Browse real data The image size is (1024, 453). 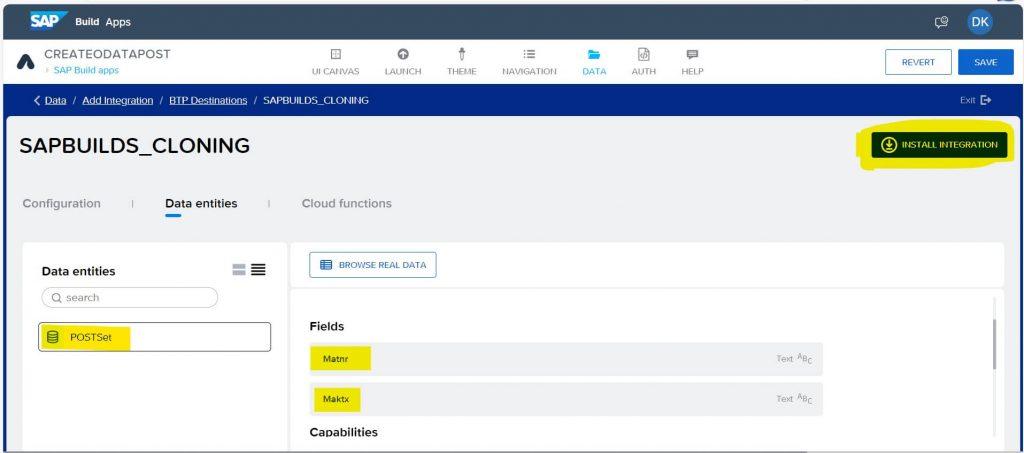[373, 265]
